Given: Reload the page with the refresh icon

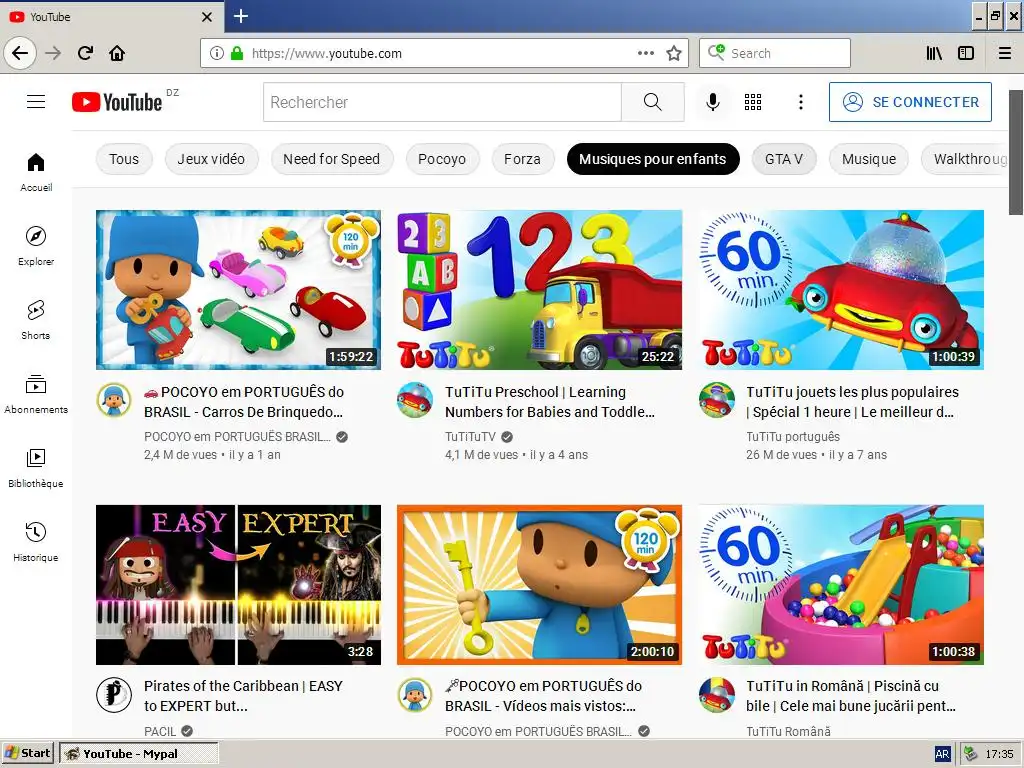Looking at the screenshot, I should click(85, 53).
